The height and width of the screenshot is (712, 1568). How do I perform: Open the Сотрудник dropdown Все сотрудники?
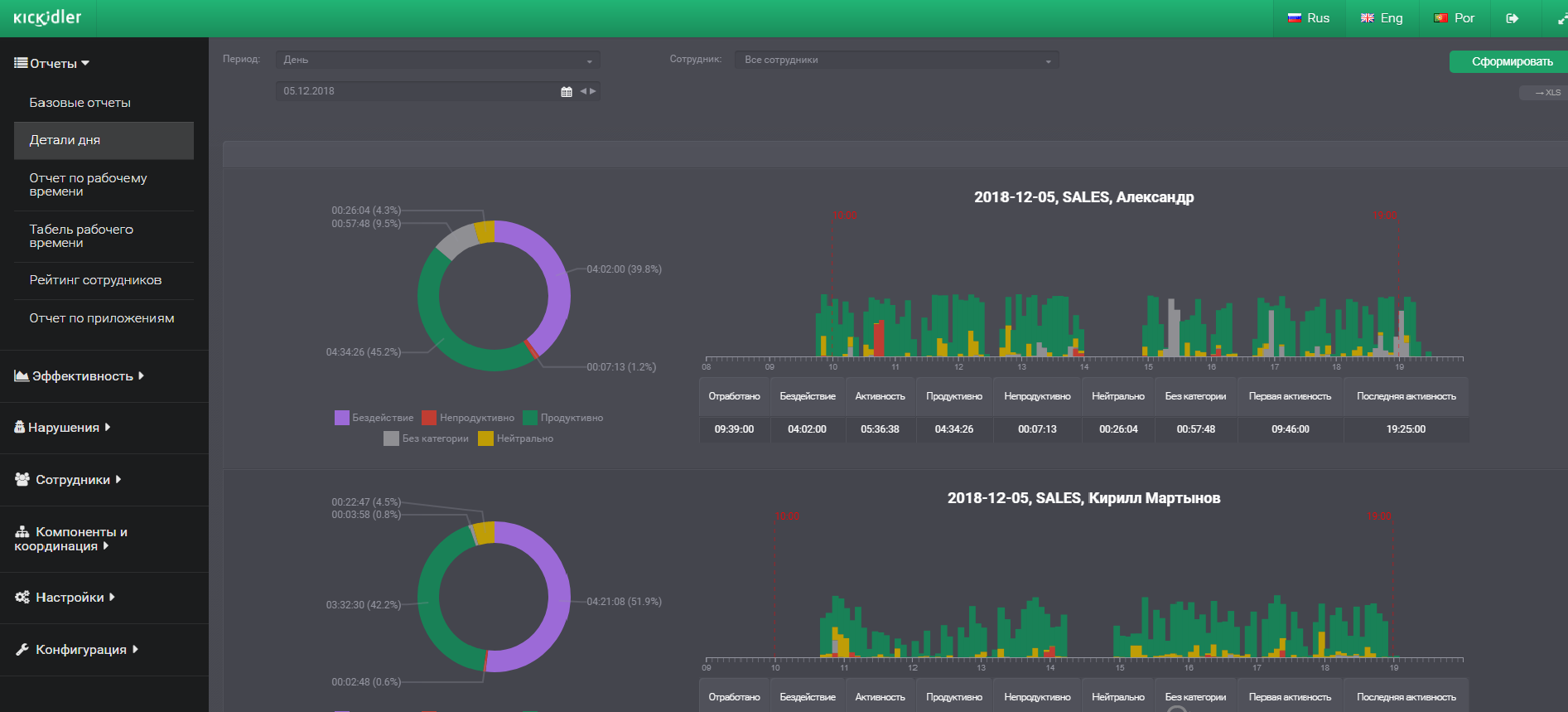897,60
